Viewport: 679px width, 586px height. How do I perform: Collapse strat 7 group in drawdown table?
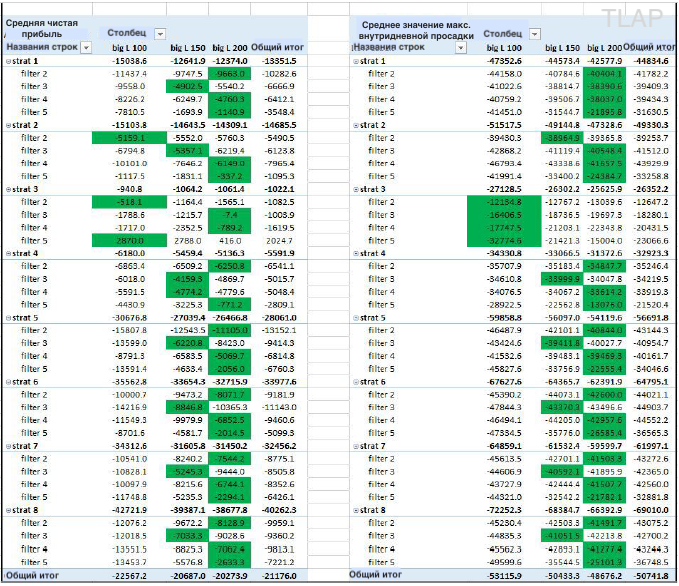tap(356, 447)
